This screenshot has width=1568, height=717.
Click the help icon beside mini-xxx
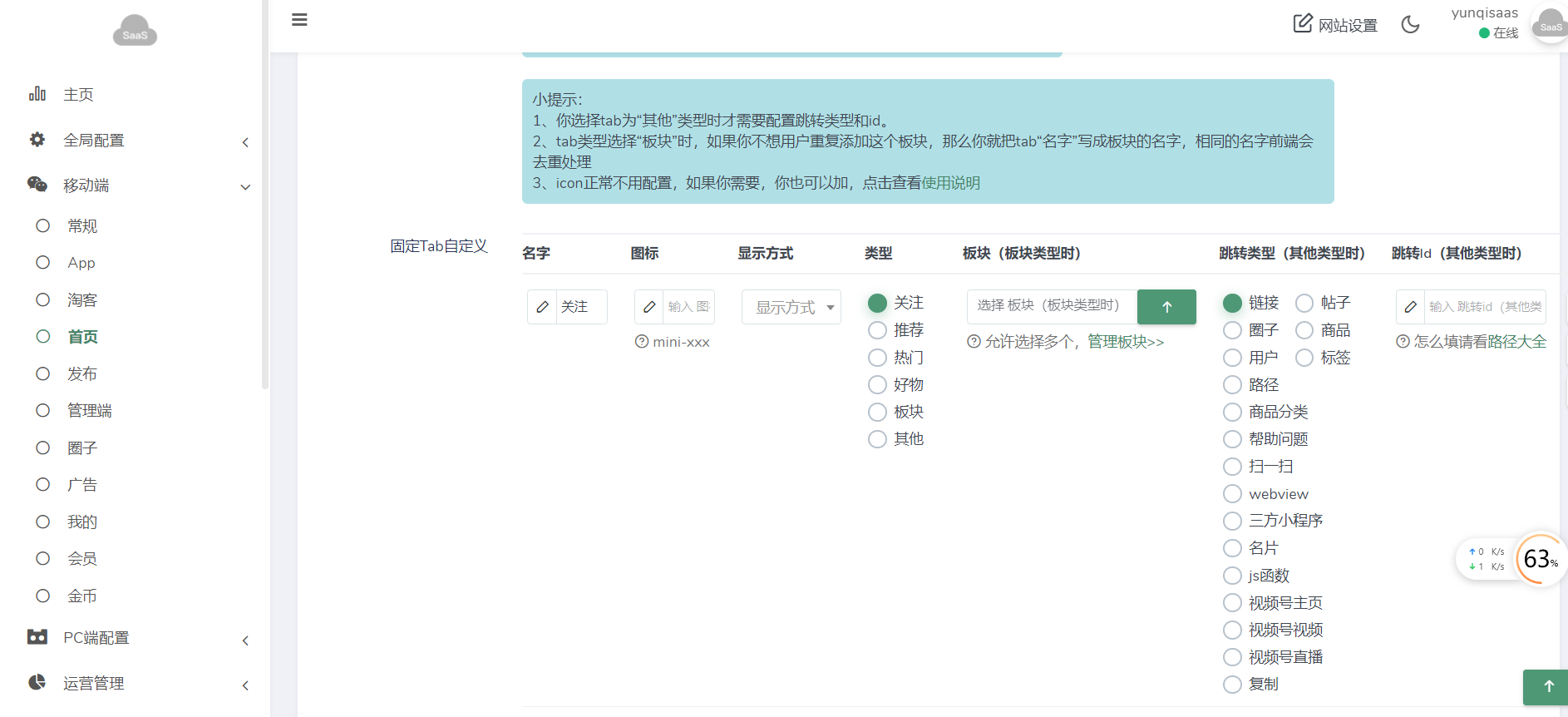point(642,342)
